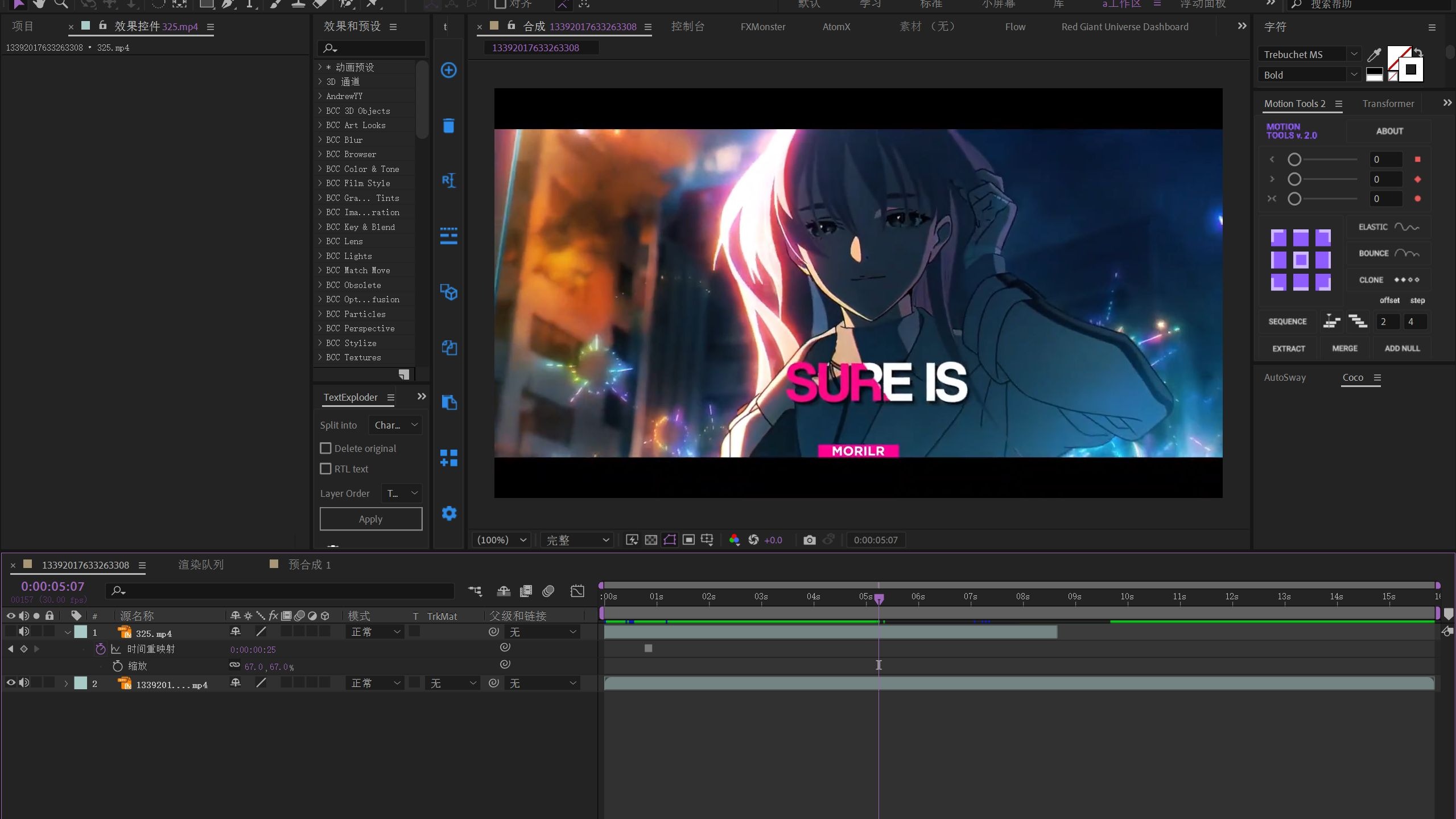Open the graph editor icon

tap(577, 591)
